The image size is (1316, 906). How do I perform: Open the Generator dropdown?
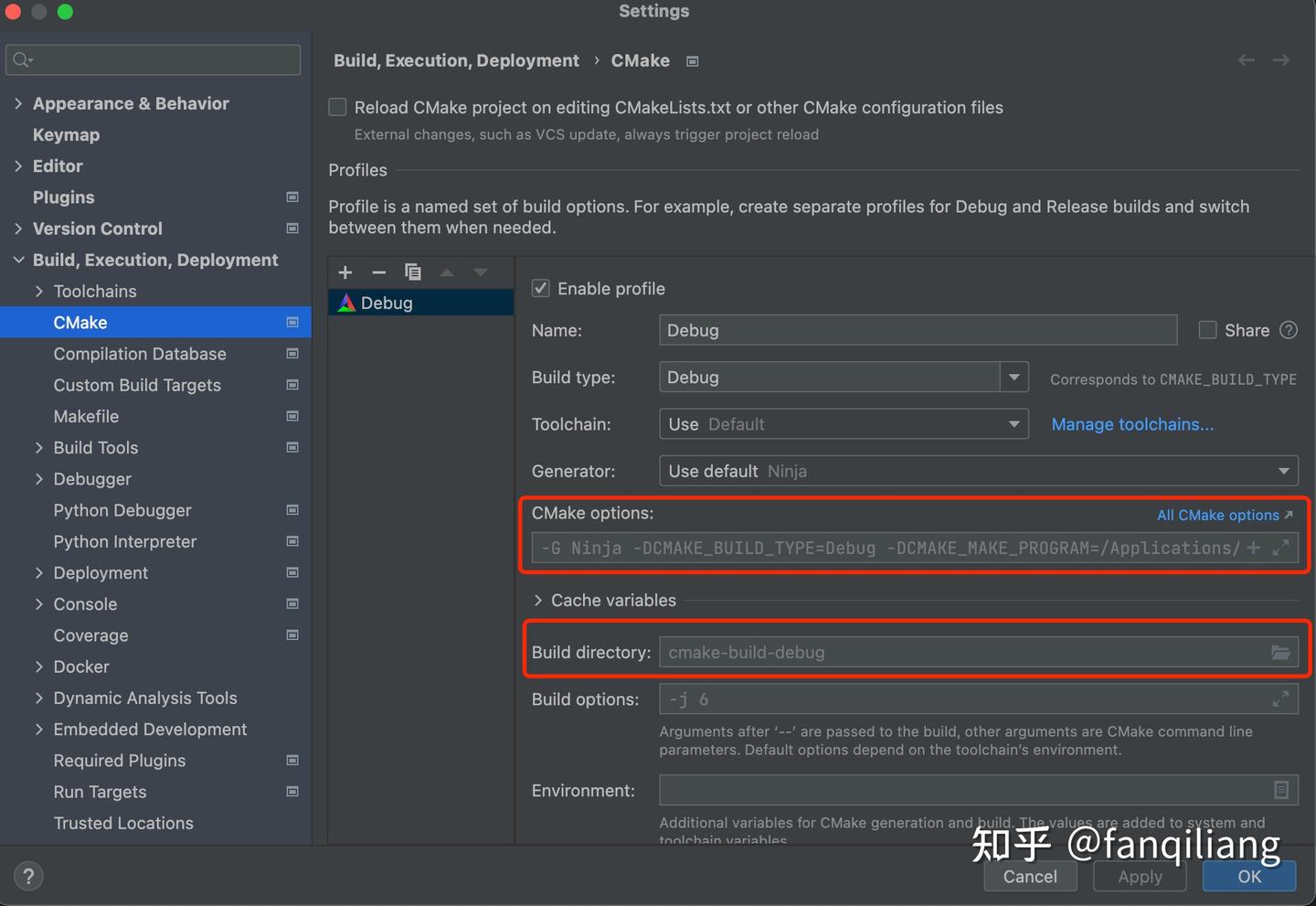coord(1283,471)
